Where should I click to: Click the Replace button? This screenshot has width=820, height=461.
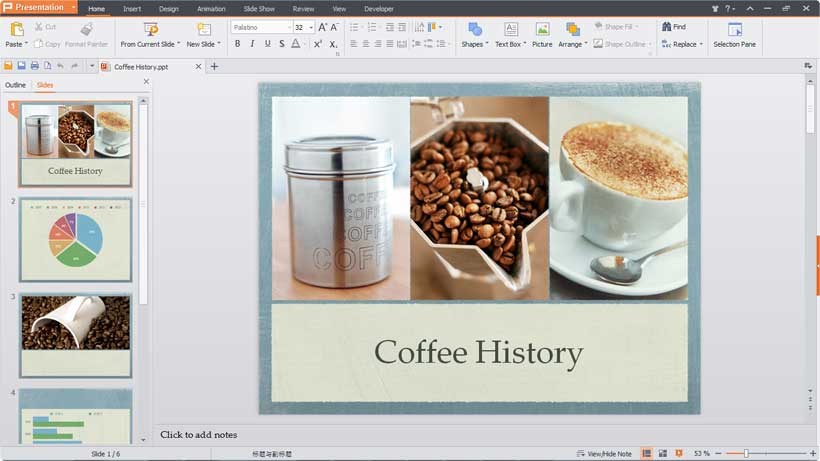click(x=682, y=44)
